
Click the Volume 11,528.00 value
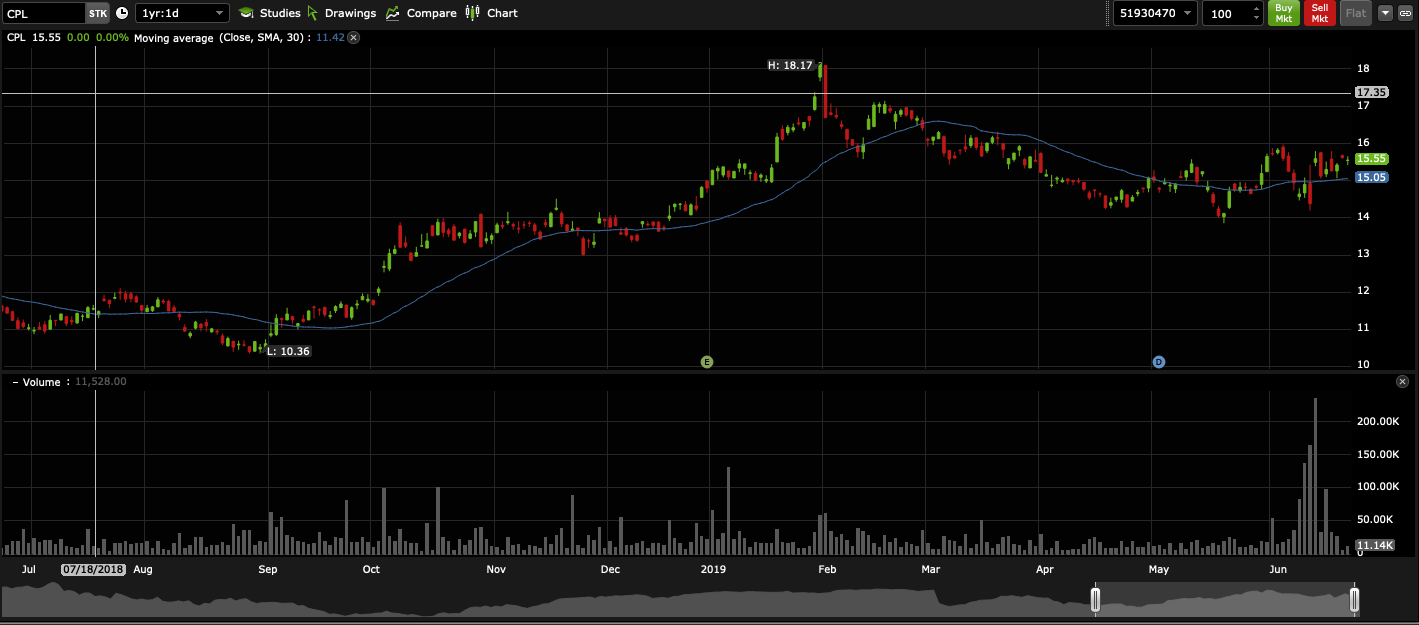pyautogui.click(x=101, y=382)
